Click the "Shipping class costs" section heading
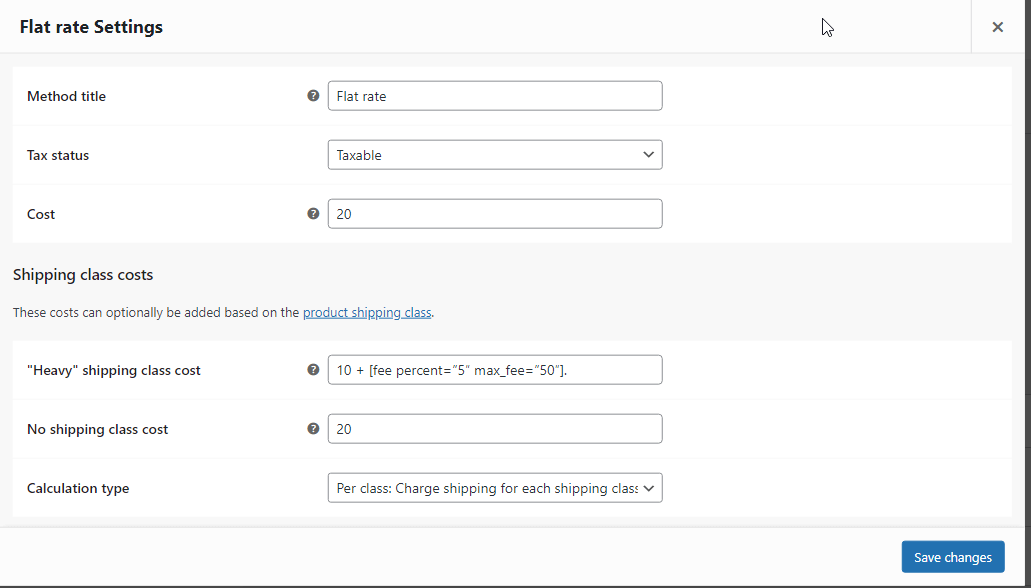 click(83, 274)
